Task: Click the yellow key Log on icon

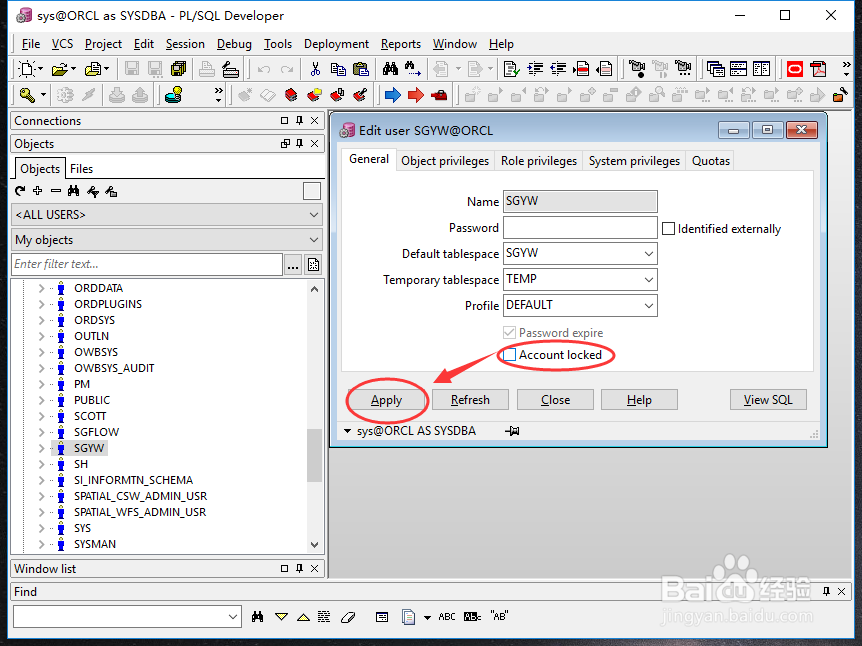Action: [x=27, y=95]
